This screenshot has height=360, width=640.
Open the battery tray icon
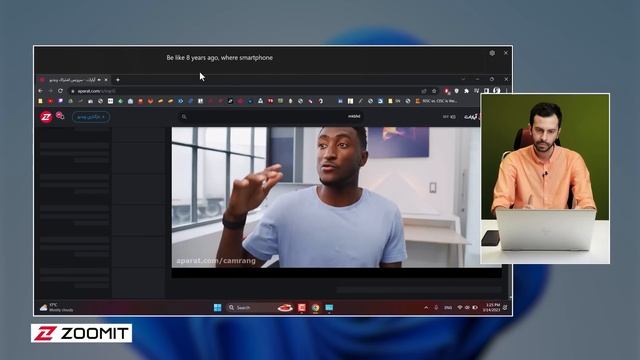click(x=475, y=307)
